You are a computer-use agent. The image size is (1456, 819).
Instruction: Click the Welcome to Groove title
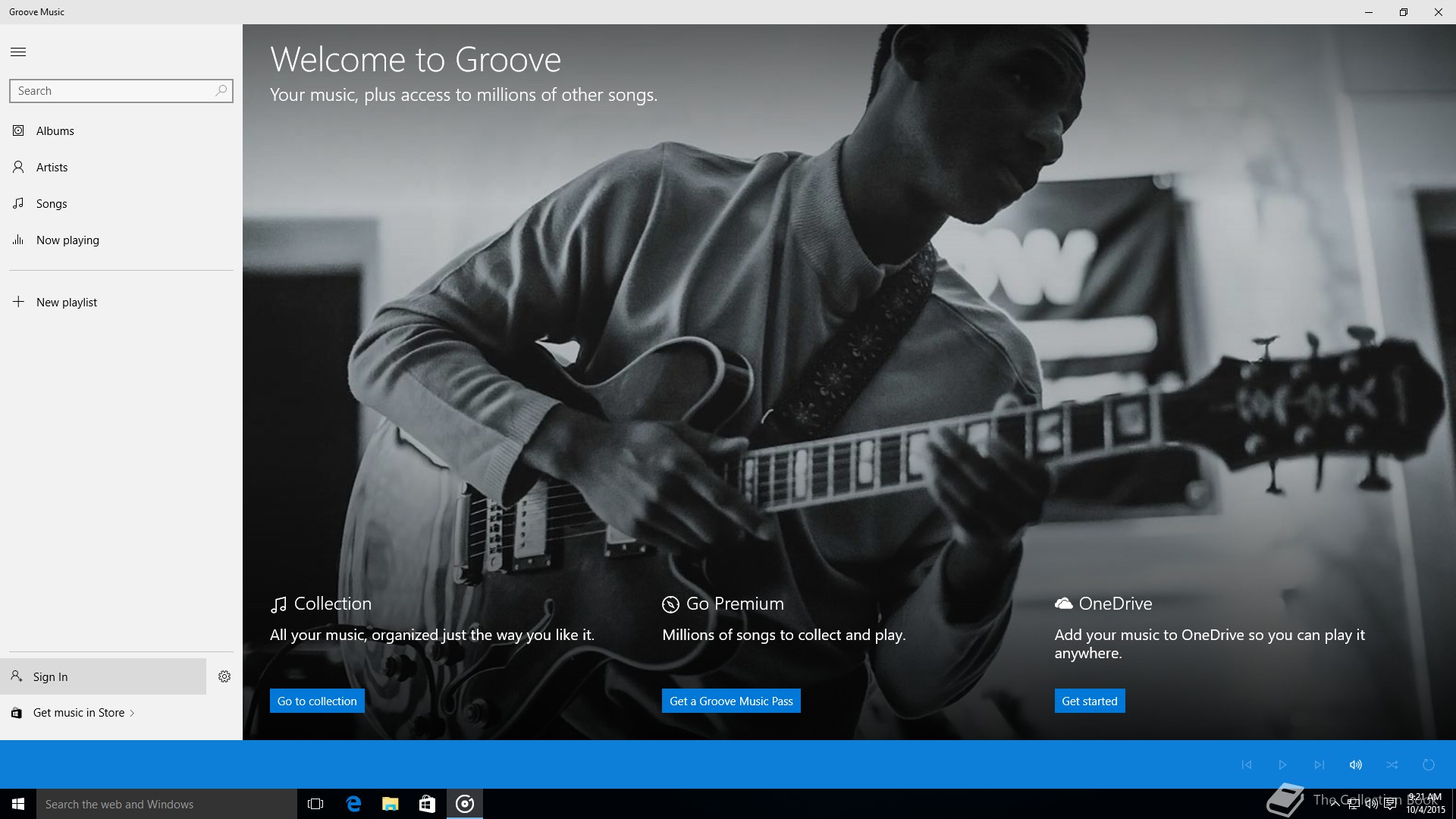(416, 59)
